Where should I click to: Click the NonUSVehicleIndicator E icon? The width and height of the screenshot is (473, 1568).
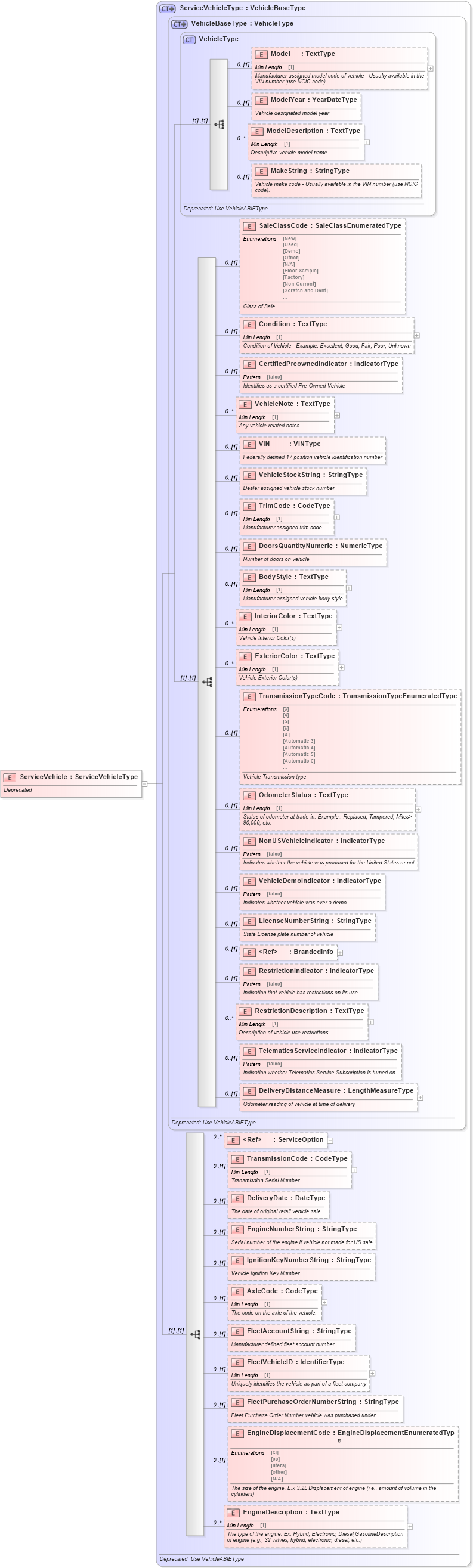tap(249, 841)
